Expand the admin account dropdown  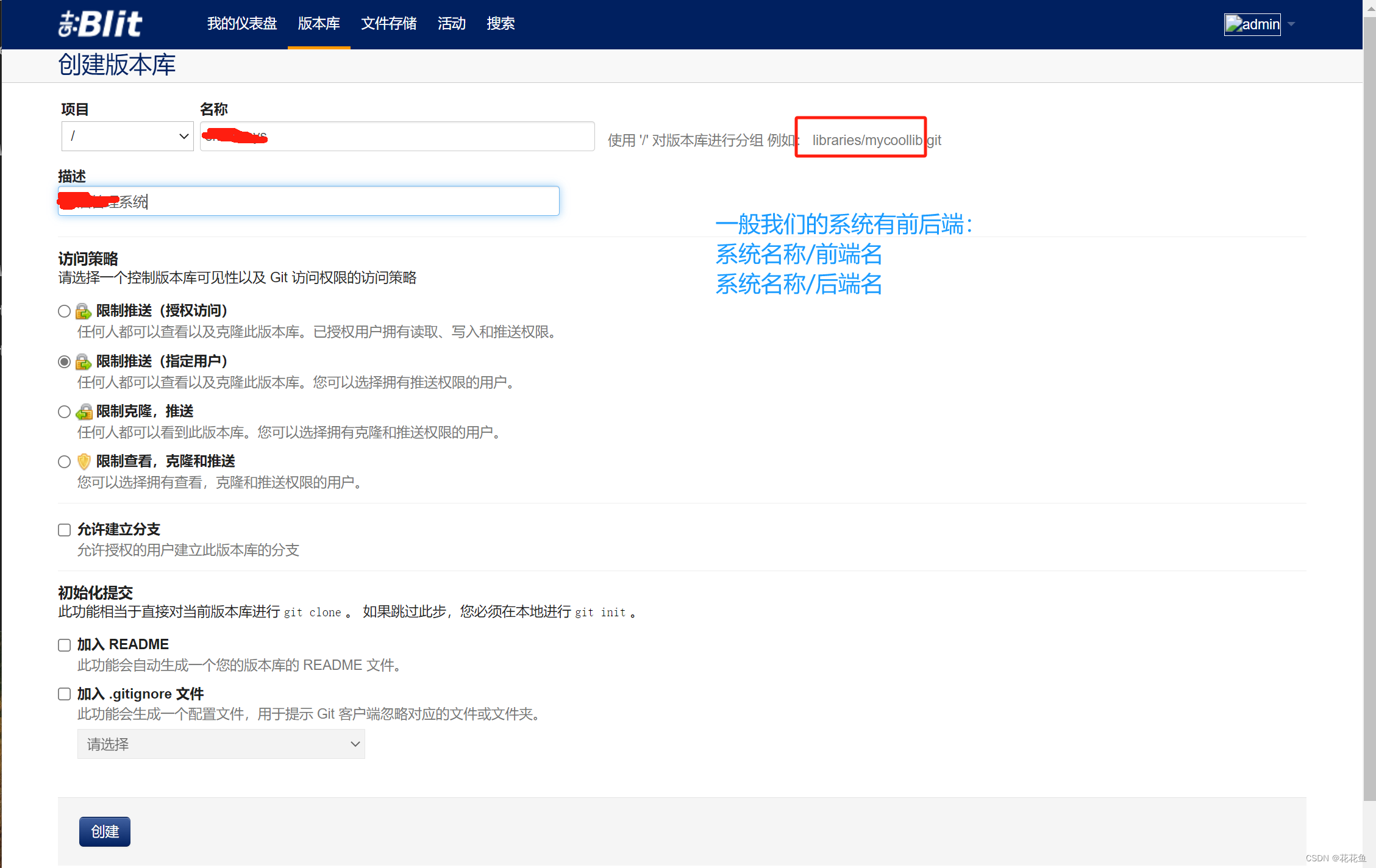[x=1291, y=24]
